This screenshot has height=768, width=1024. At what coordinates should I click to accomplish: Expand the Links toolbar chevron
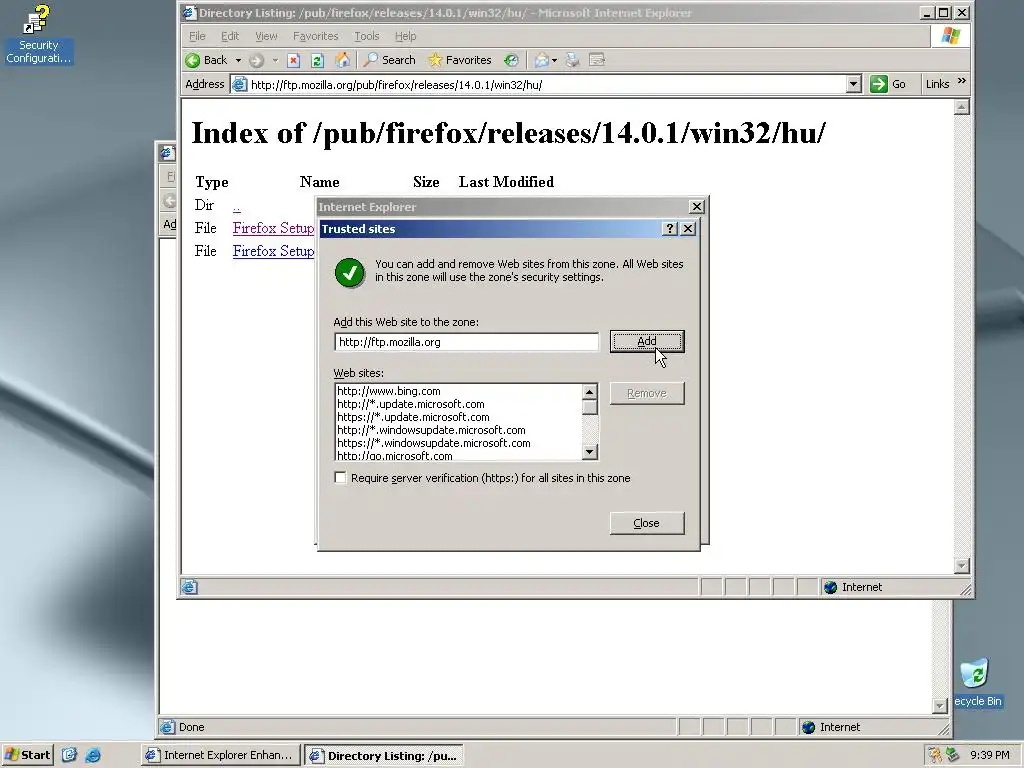click(961, 81)
